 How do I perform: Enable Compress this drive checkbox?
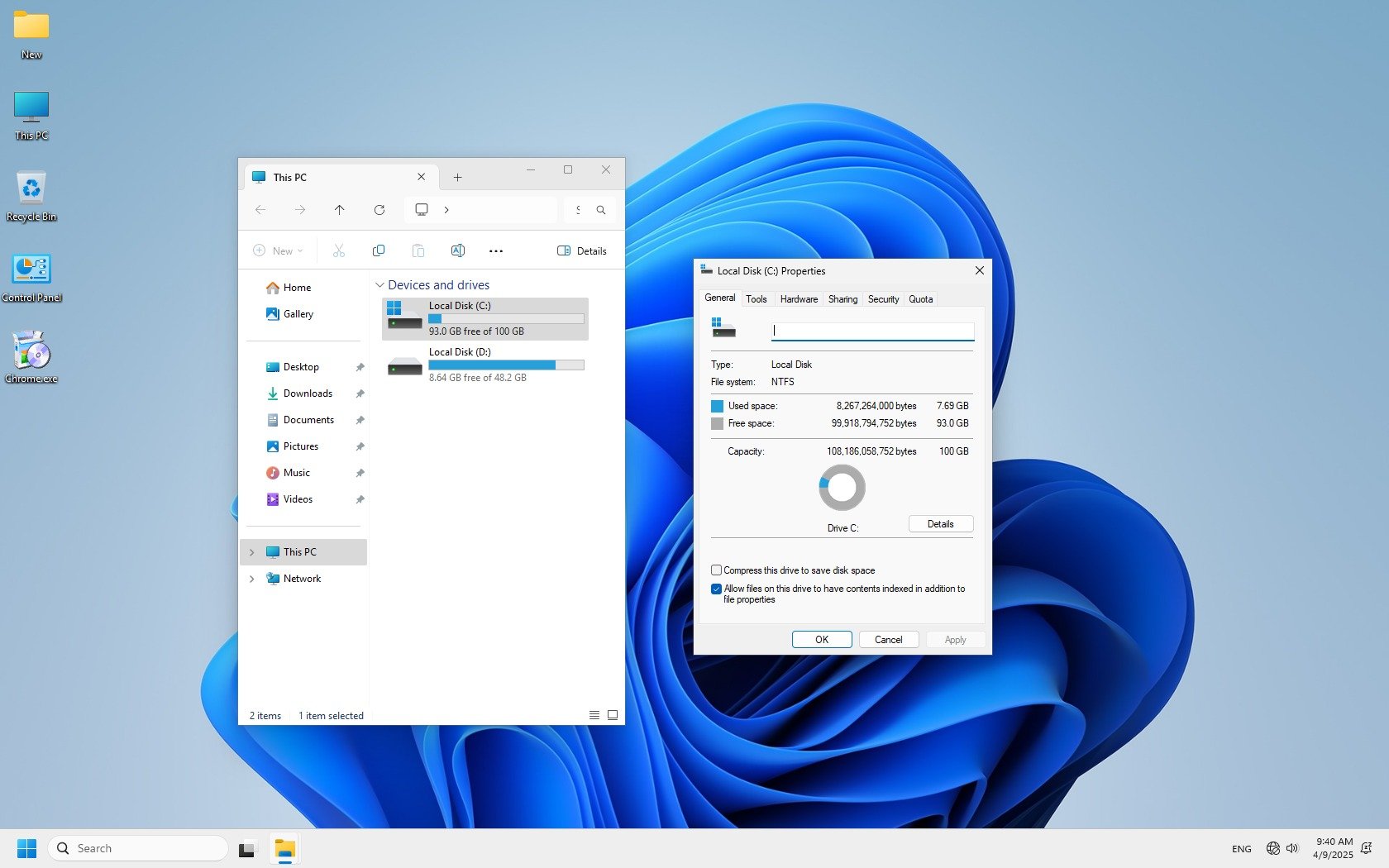click(x=716, y=570)
